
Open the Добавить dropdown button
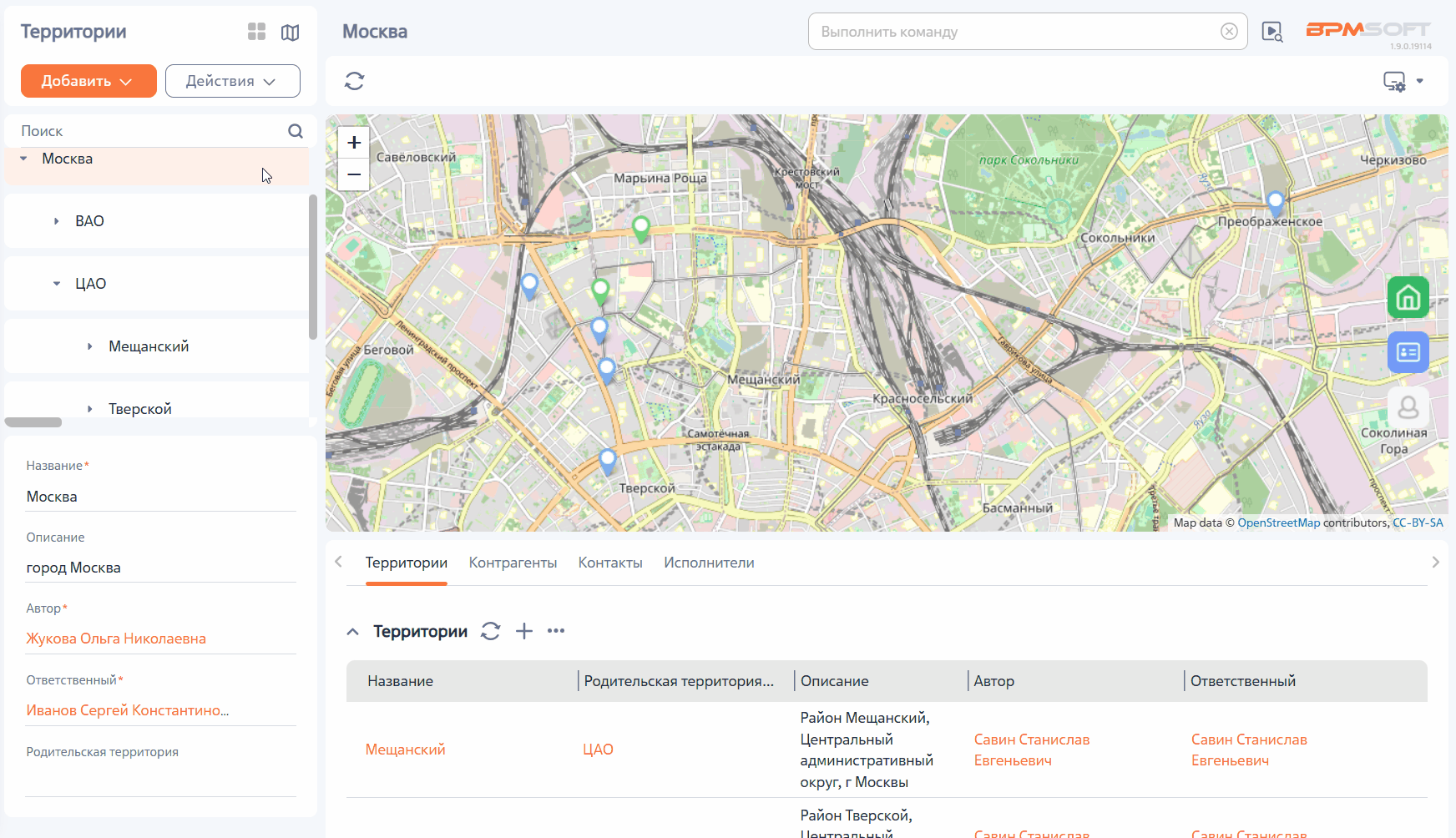(x=88, y=81)
